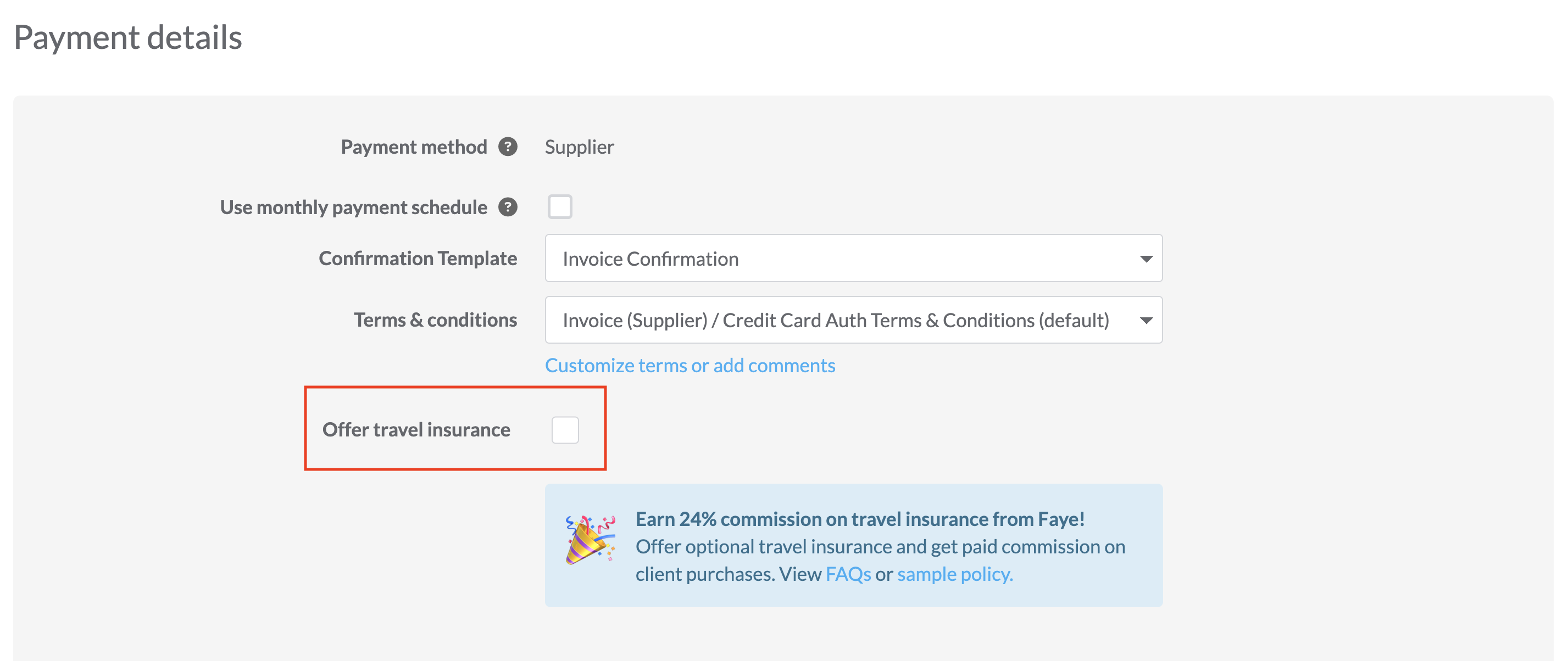The image size is (1568, 661).
Task: Open the FAQs link
Action: click(848, 574)
